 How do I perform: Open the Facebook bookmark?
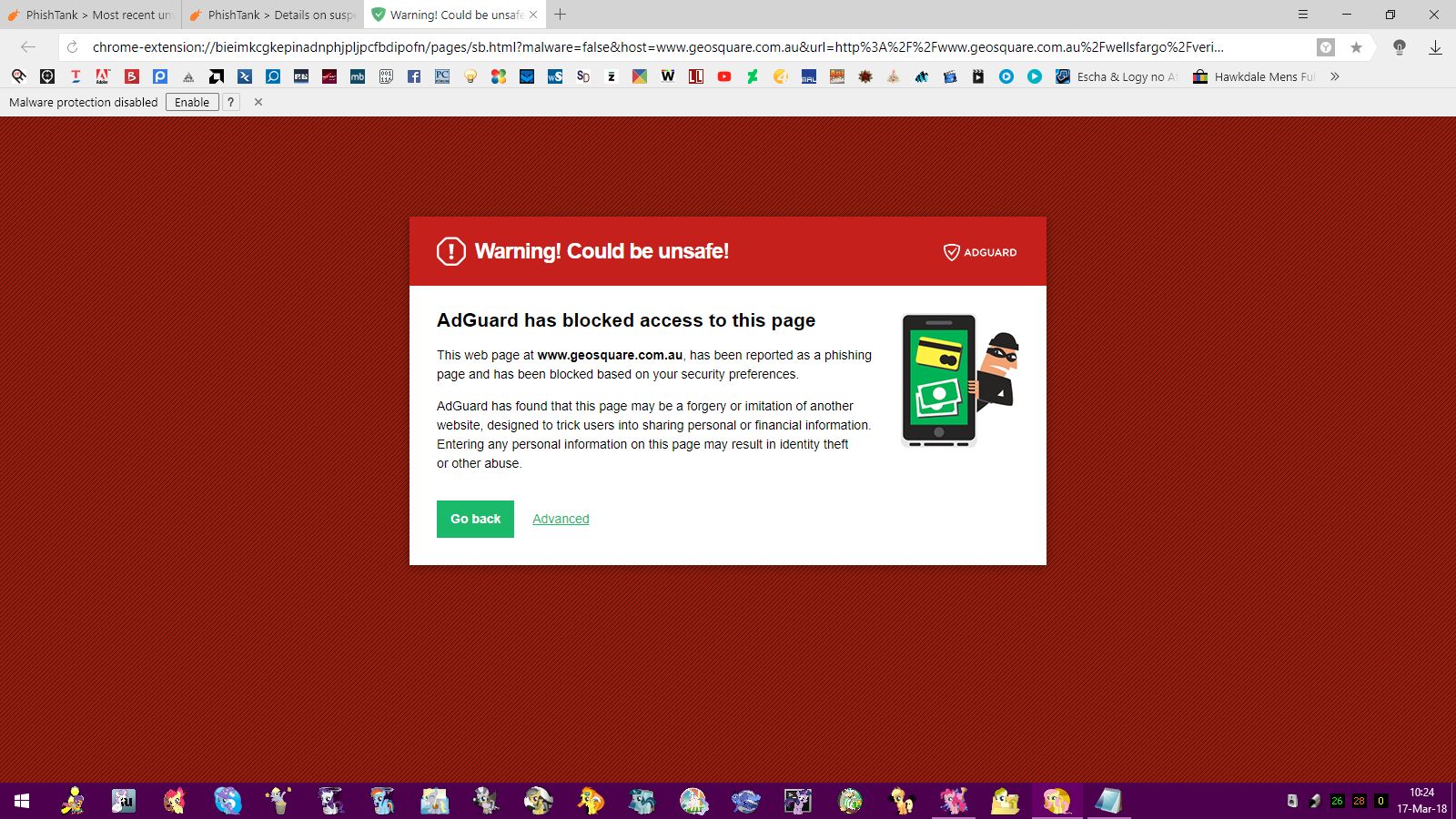(414, 76)
